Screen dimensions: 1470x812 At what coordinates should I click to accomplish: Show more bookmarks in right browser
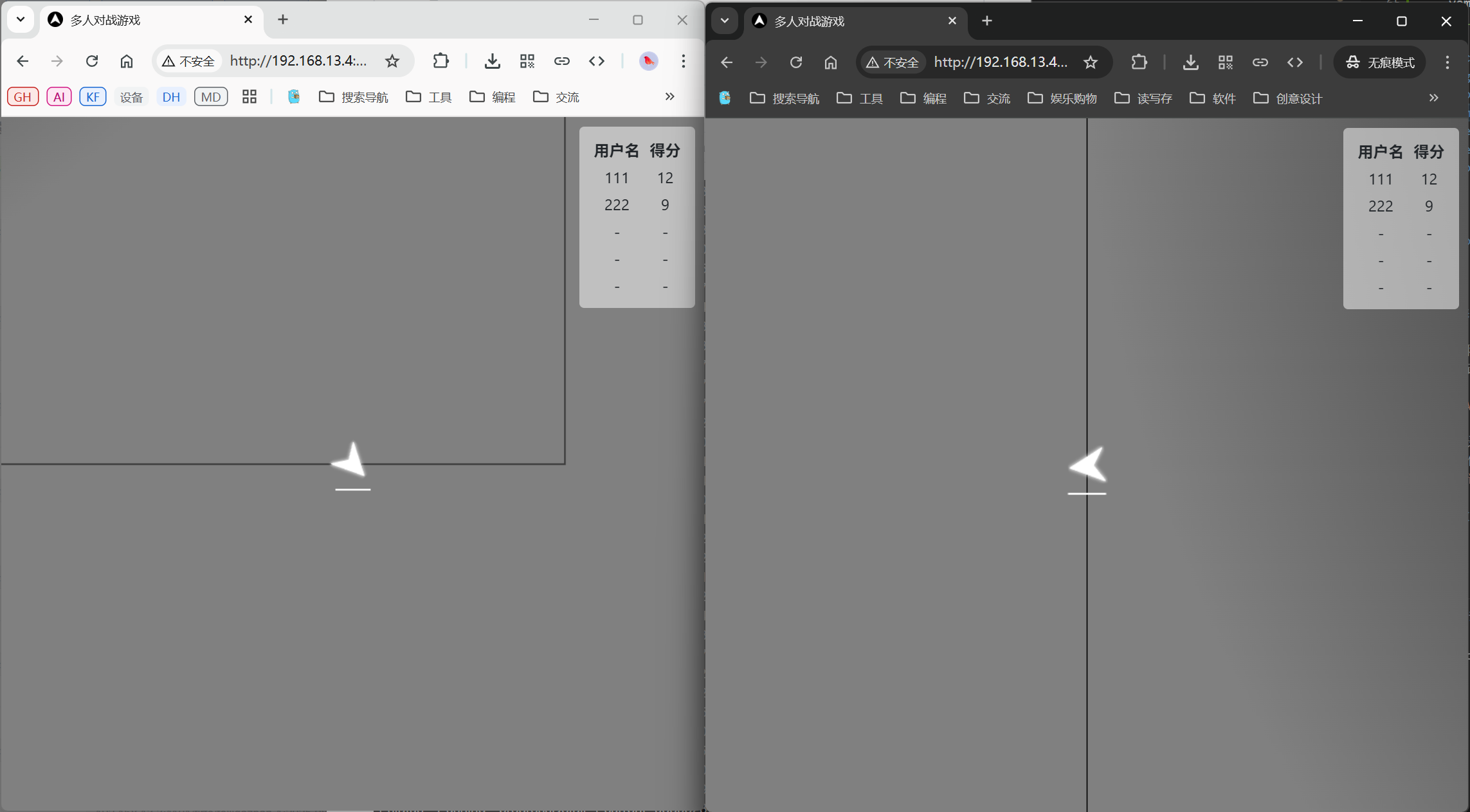point(1433,98)
